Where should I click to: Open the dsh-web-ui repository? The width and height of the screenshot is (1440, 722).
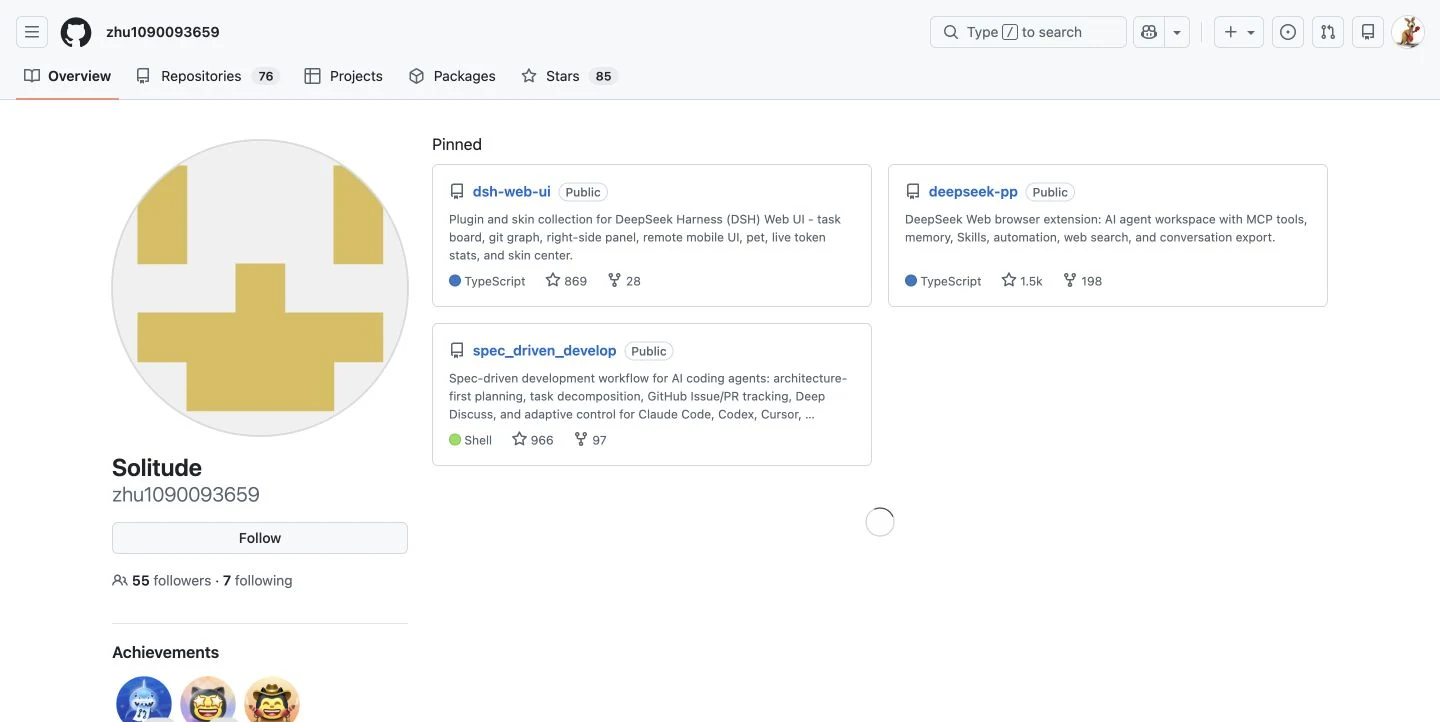click(x=512, y=192)
